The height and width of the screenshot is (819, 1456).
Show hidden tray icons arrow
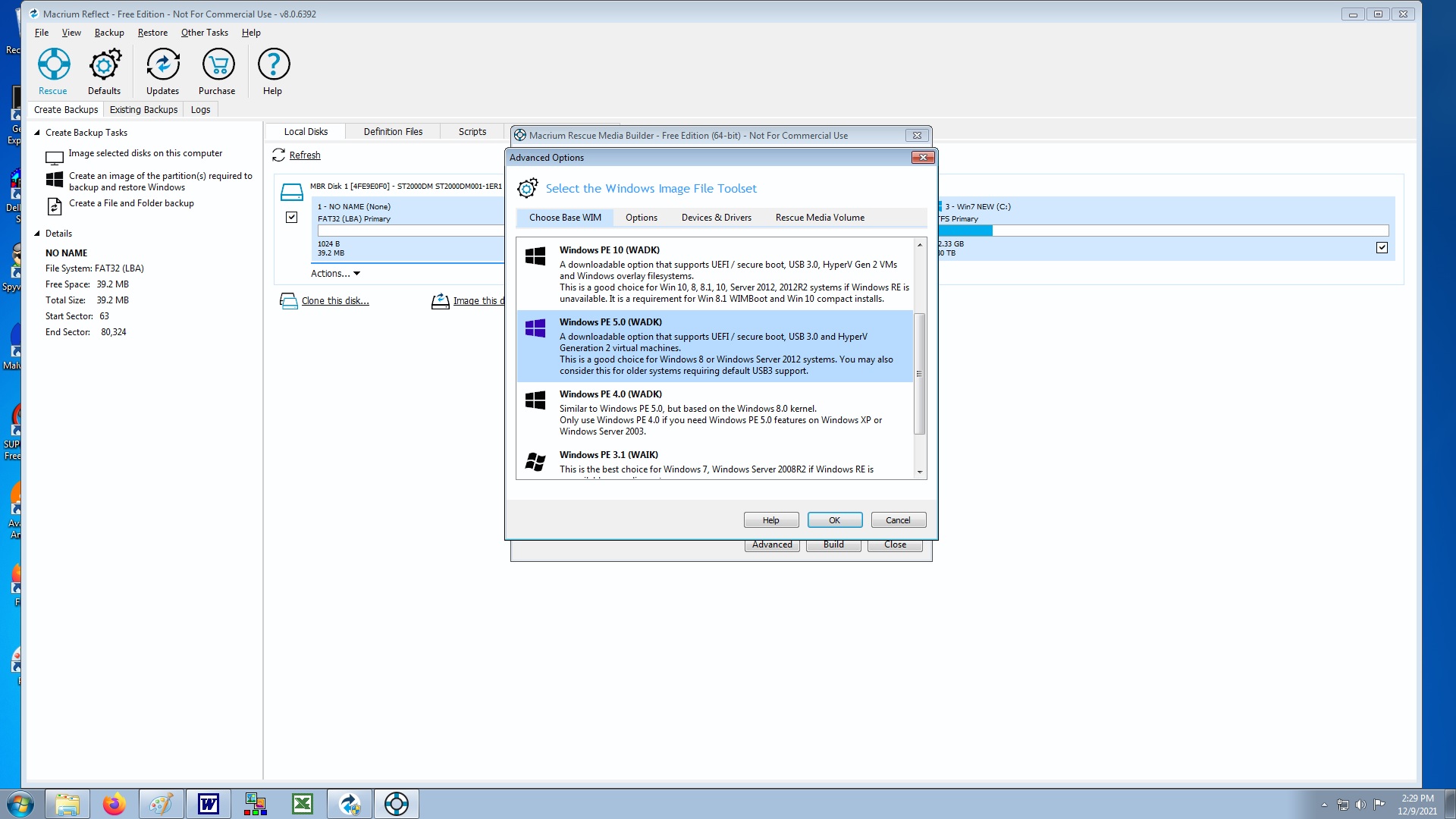[1325, 805]
